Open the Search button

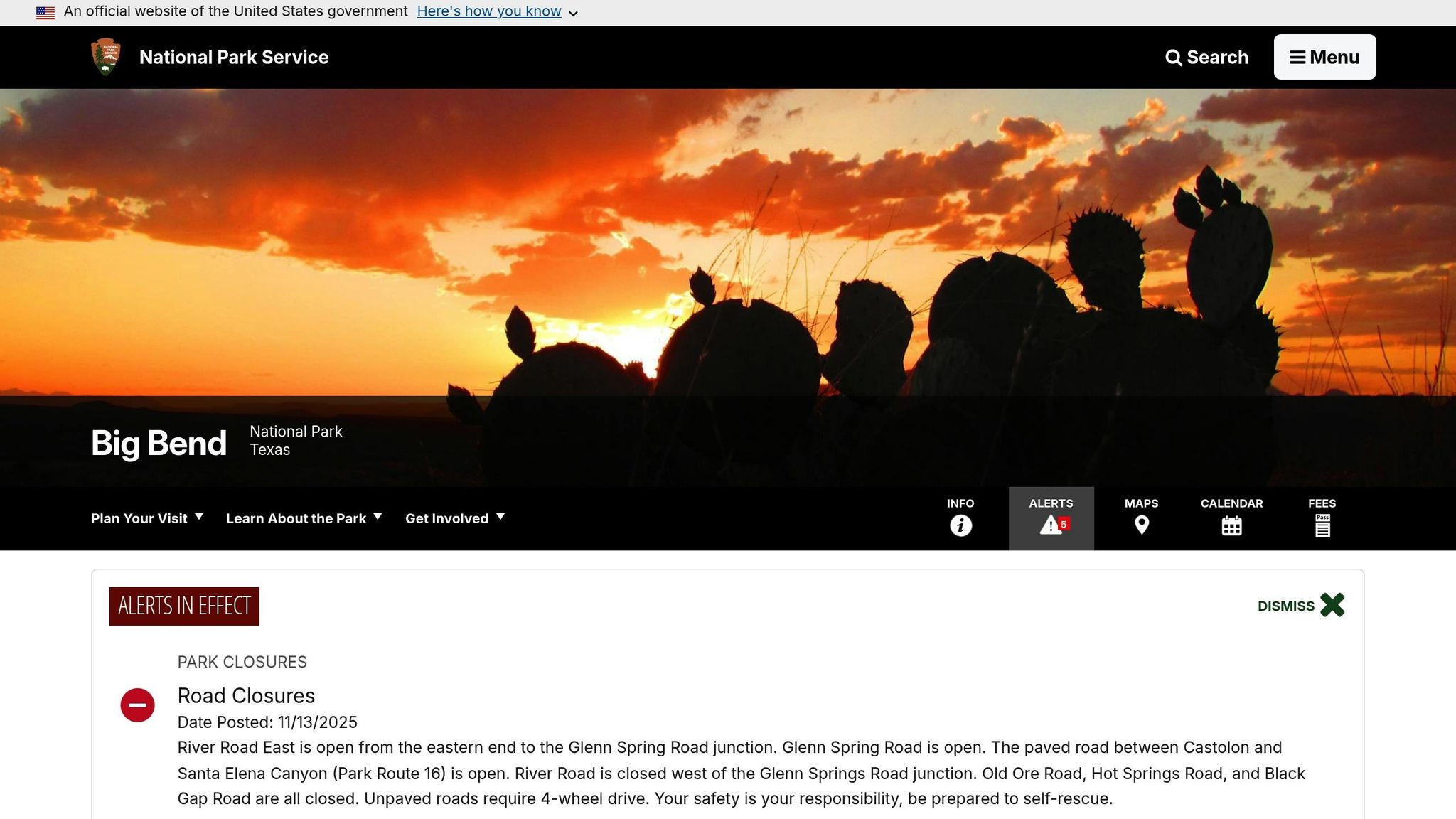[1206, 58]
